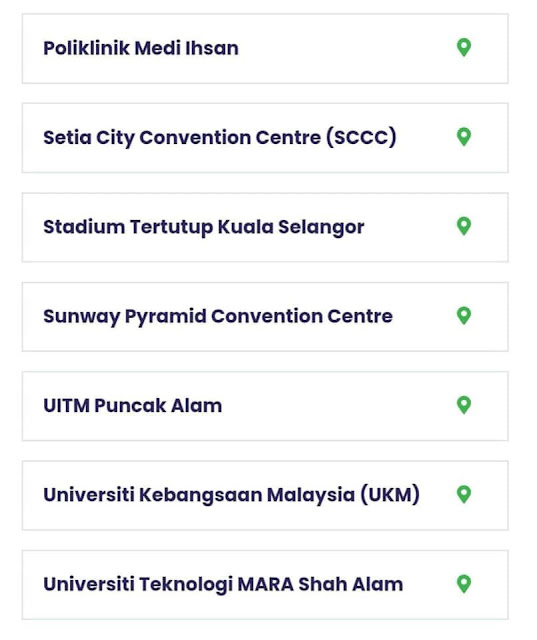The image size is (537, 640).
Task: Click blank space in Stadium Tertutup card
Action: pyautogui.click(x=408, y=227)
